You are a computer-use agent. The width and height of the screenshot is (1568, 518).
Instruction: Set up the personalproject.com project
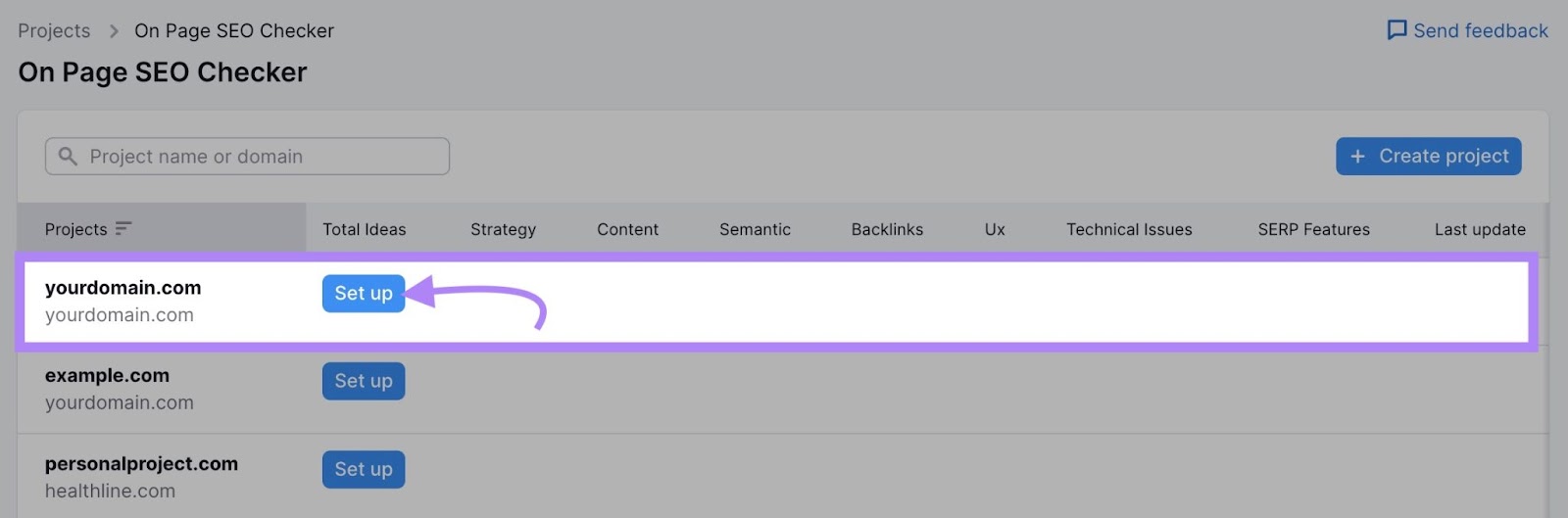click(x=364, y=469)
